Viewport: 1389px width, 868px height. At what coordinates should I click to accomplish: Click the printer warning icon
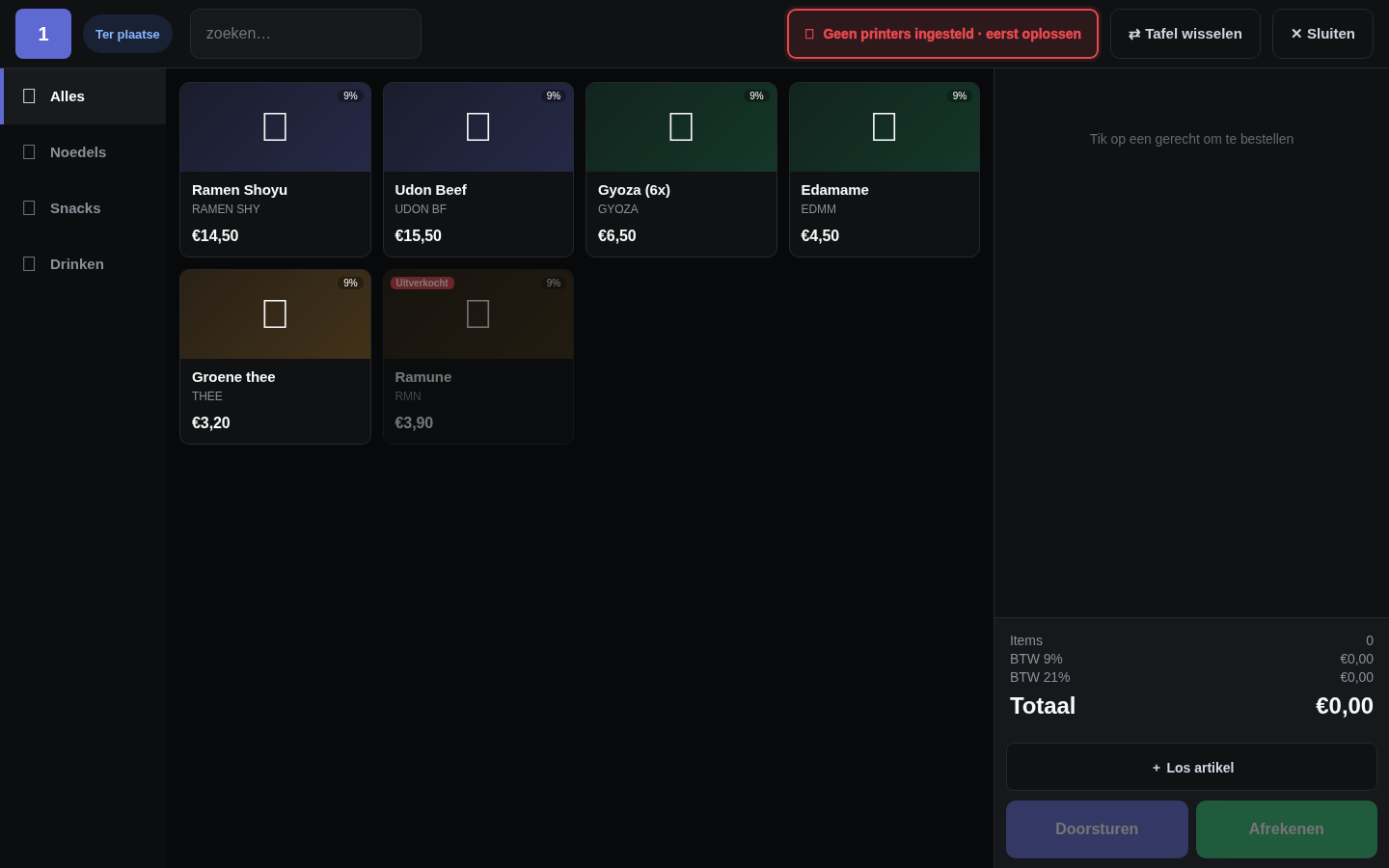pyautogui.click(x=809, y=34)
